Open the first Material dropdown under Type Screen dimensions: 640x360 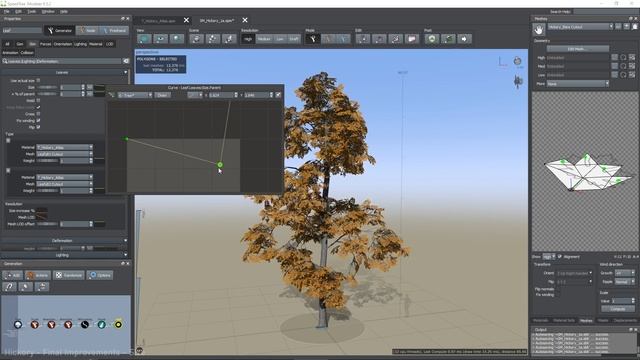64,147
